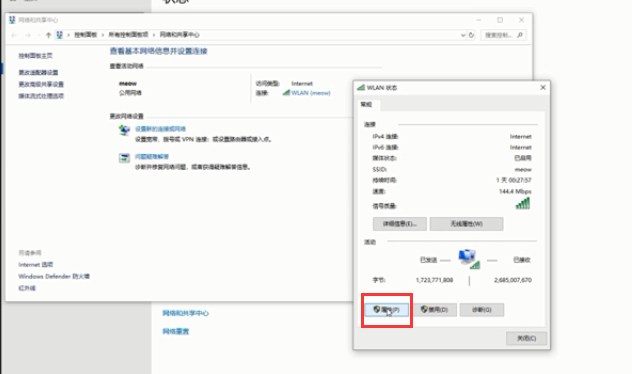
Task: Maximize the 网络和共享中心 window
Action: coord(500,20)
